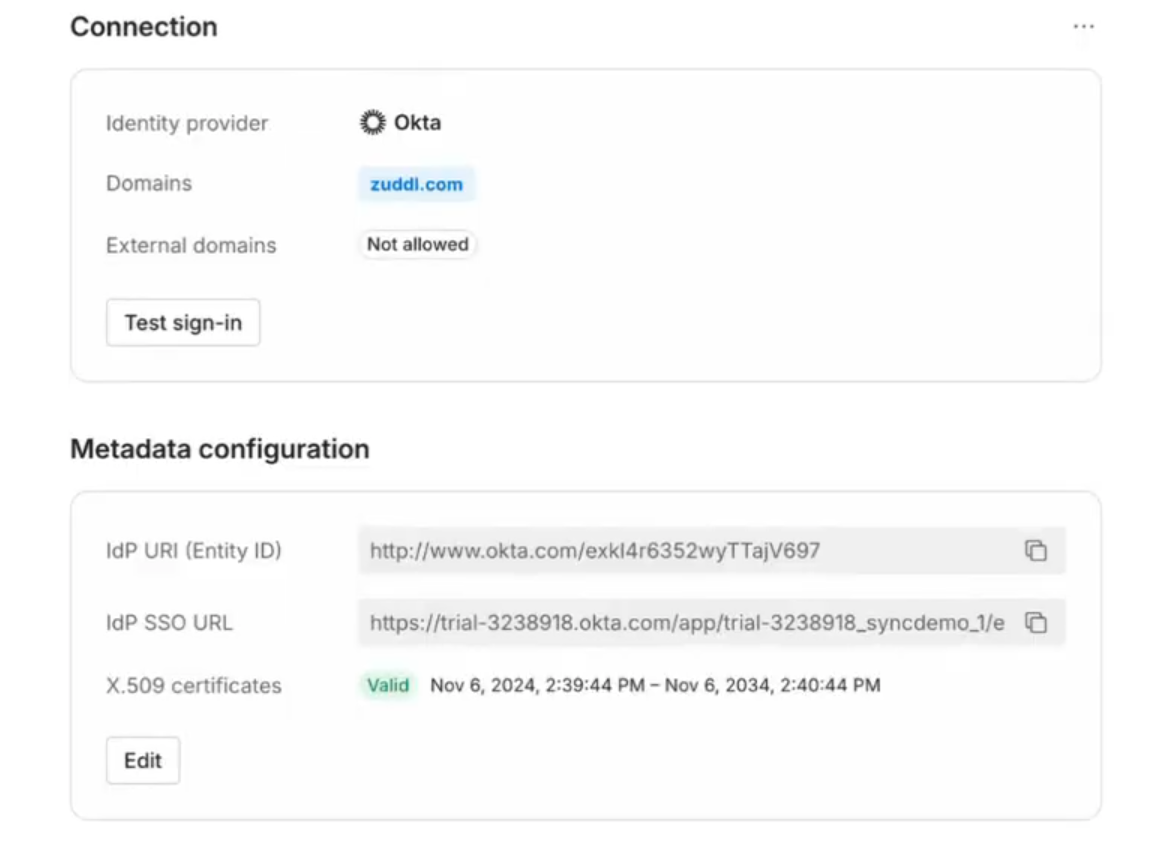Copy the IdP URI Entity ID value

click(x=1036, y=550)
